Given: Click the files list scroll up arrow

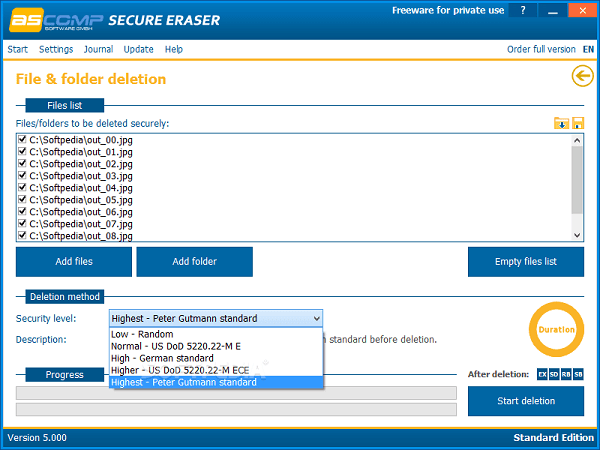Looking at the screenshot, I should click(577, 140).
